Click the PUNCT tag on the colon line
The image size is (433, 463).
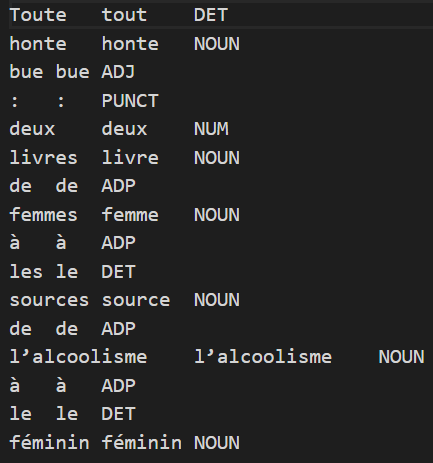coord(130,101)
